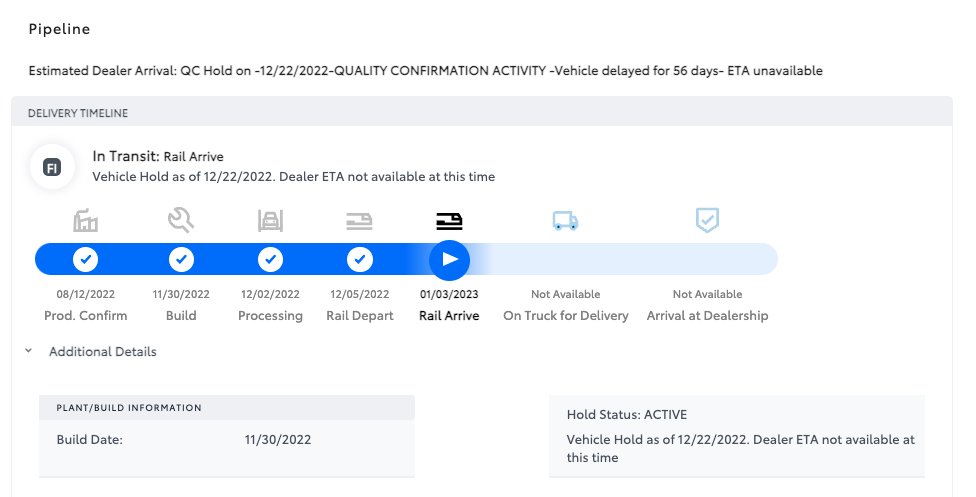Viewport: 976px width, 497px height.
Task: Click the black Rail Arrive train icon
Action: click(449, 221)
